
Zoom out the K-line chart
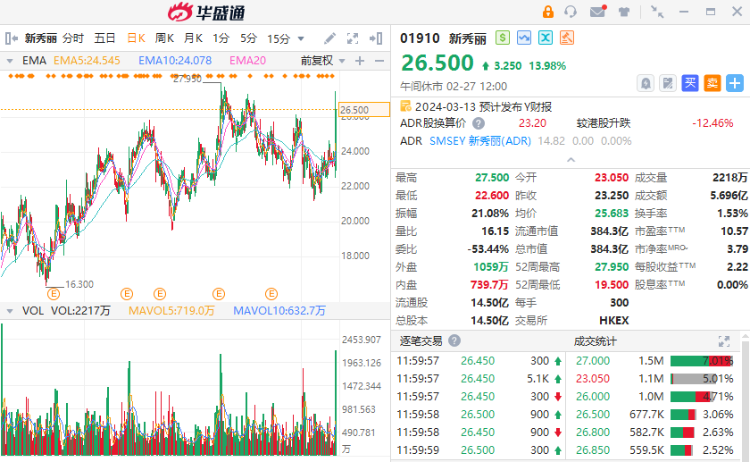379,61
